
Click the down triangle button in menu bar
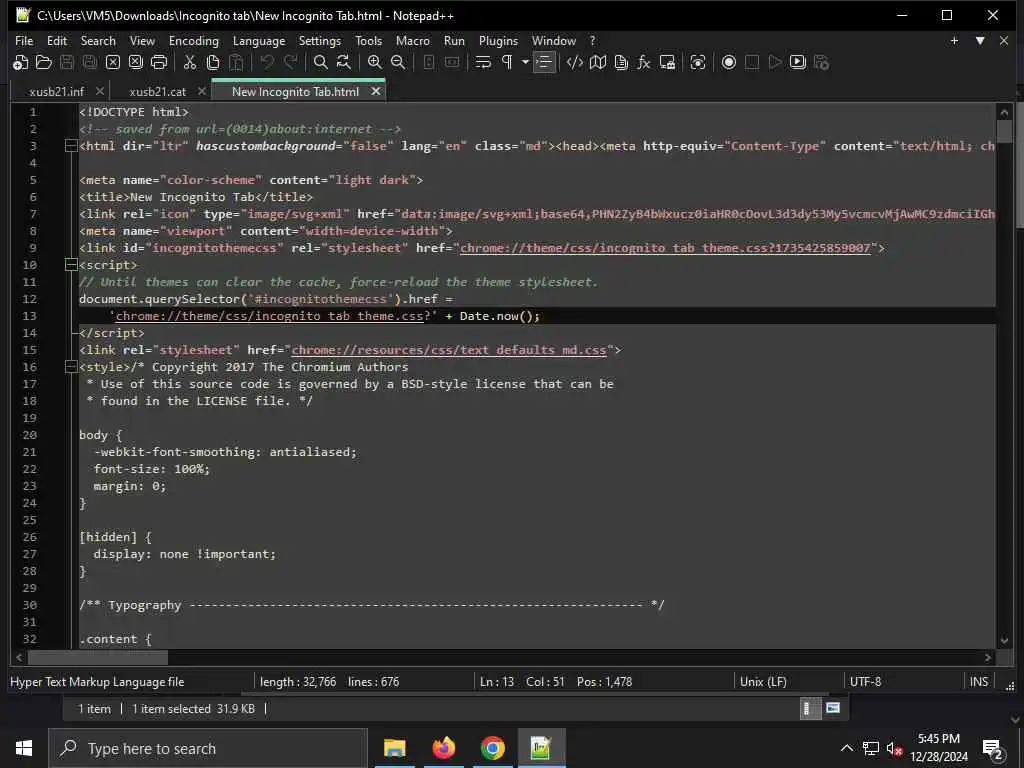click(980, 40)
